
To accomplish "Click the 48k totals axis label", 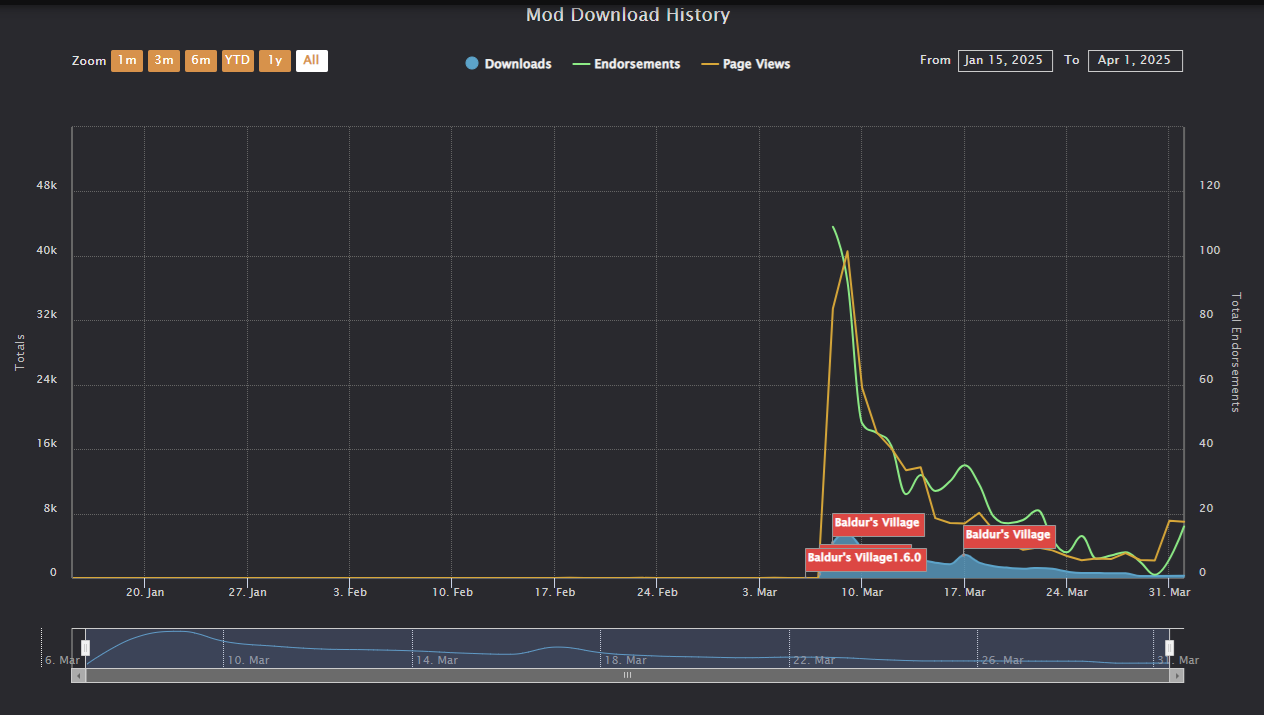I will coord(48,186).
